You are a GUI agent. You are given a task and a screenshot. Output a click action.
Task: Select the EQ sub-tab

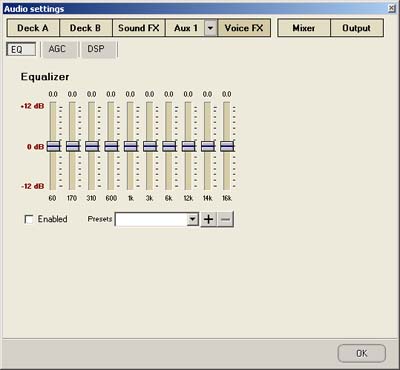[x=21, y=49]
